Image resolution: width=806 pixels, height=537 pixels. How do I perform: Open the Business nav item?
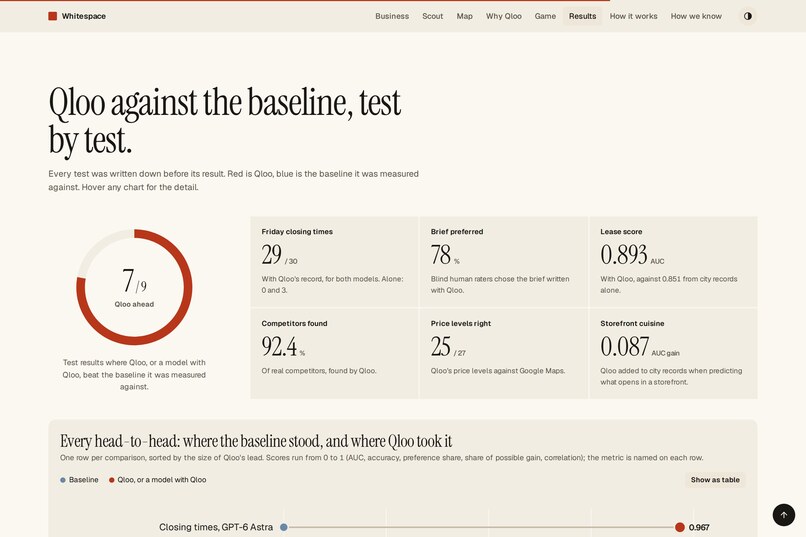tap(392, 16)
